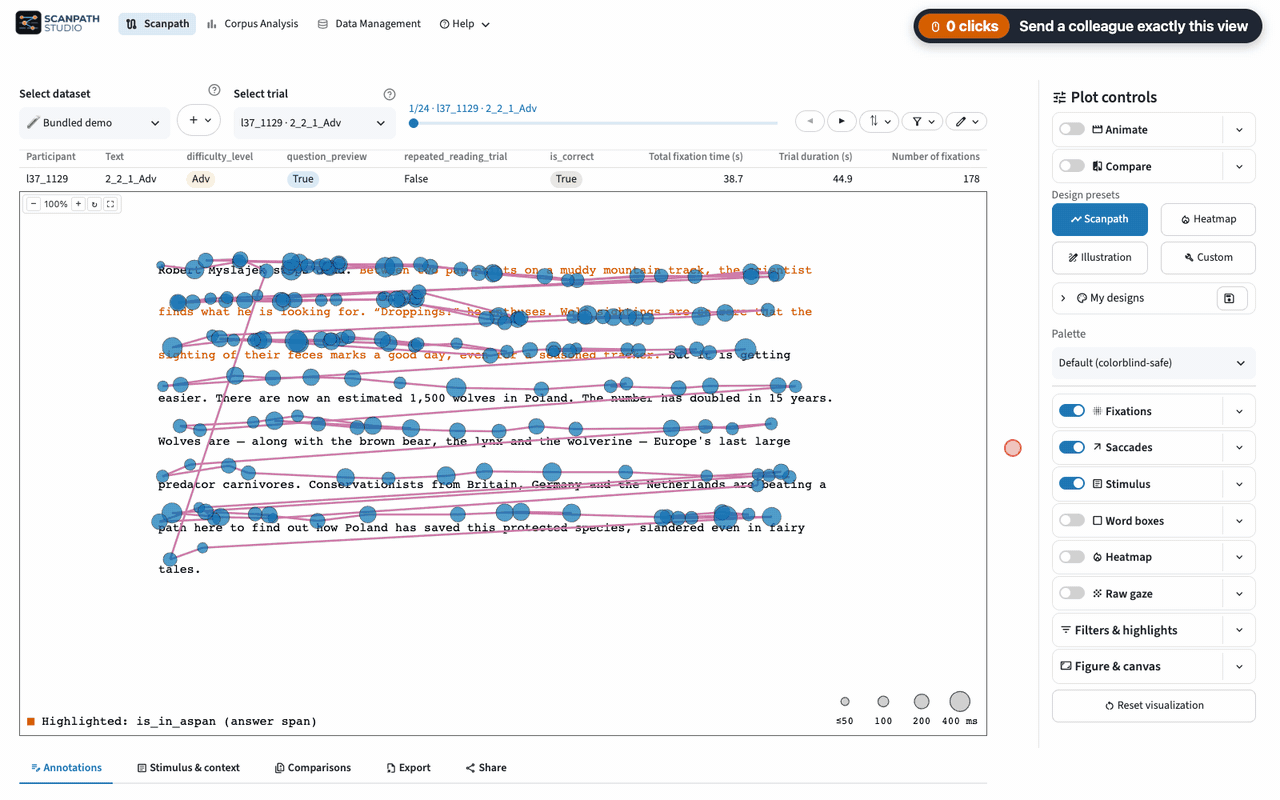Viewport: 1280px width, 800px height.
Task: Enter fullscreen plot view
Action: [x=111, y=204]
